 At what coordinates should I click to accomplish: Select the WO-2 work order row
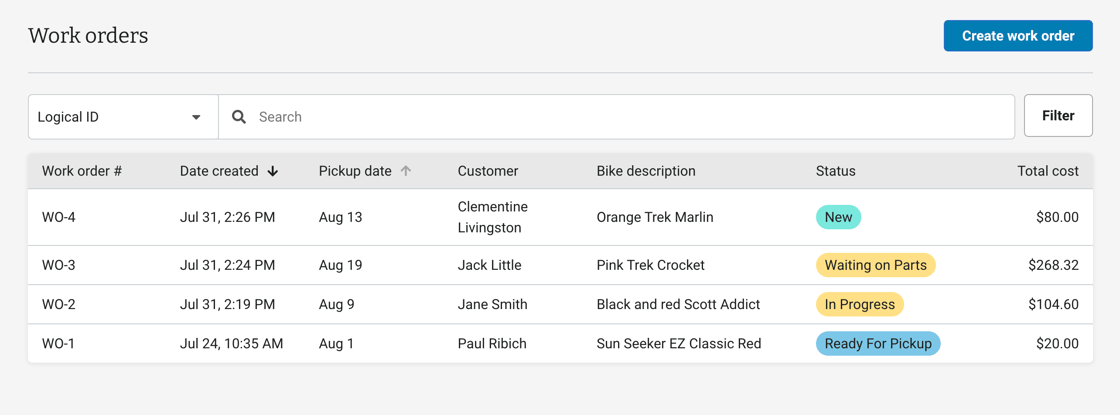point(59,304)
